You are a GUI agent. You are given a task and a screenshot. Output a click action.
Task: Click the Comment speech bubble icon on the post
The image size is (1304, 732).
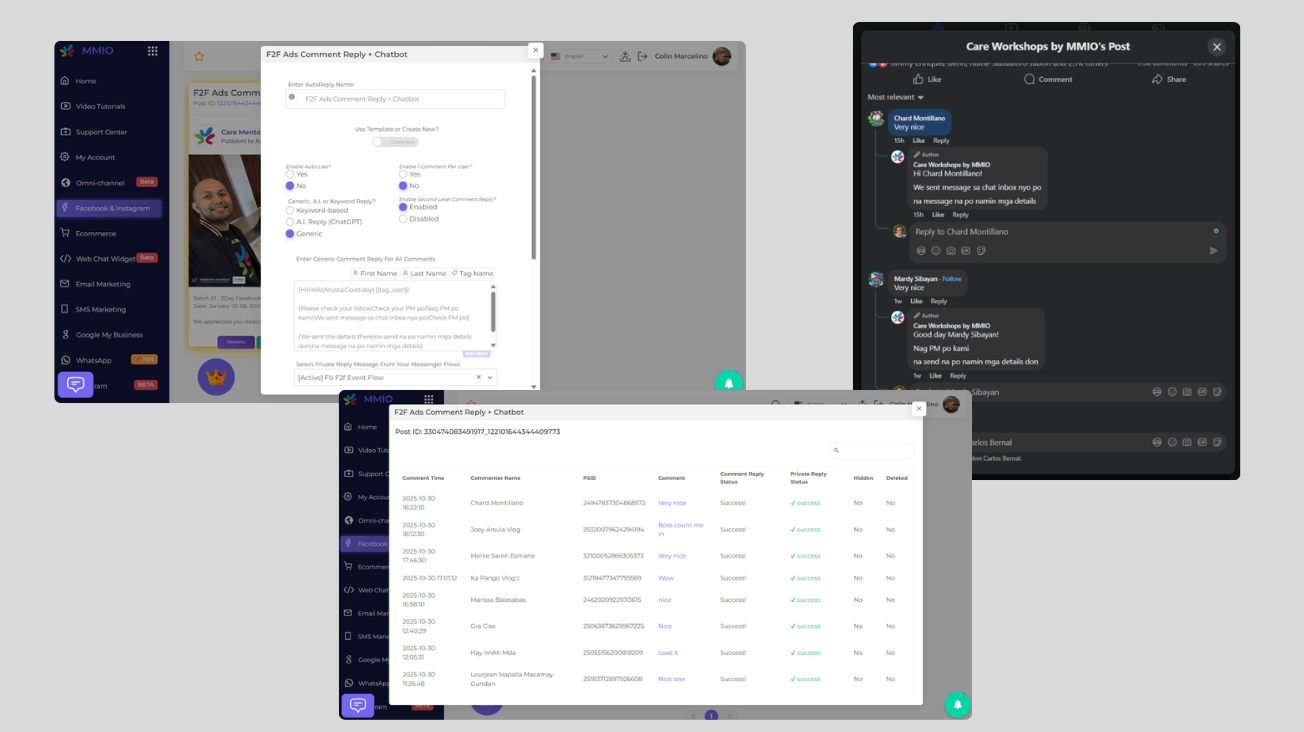[x=1029, y=79]
